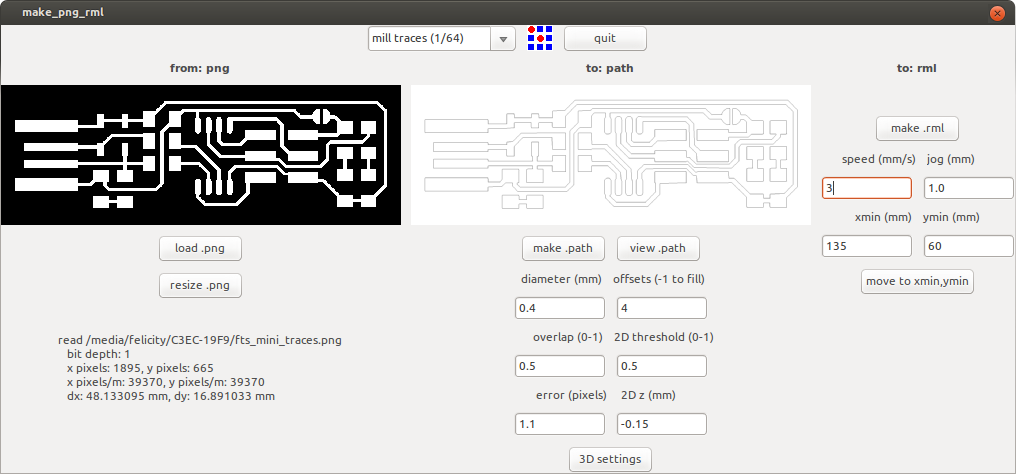1016x474 pixels.
Task: Click the '2D threshold (0-1)' label
Action: pyautogui.click(x=663, y=337)
